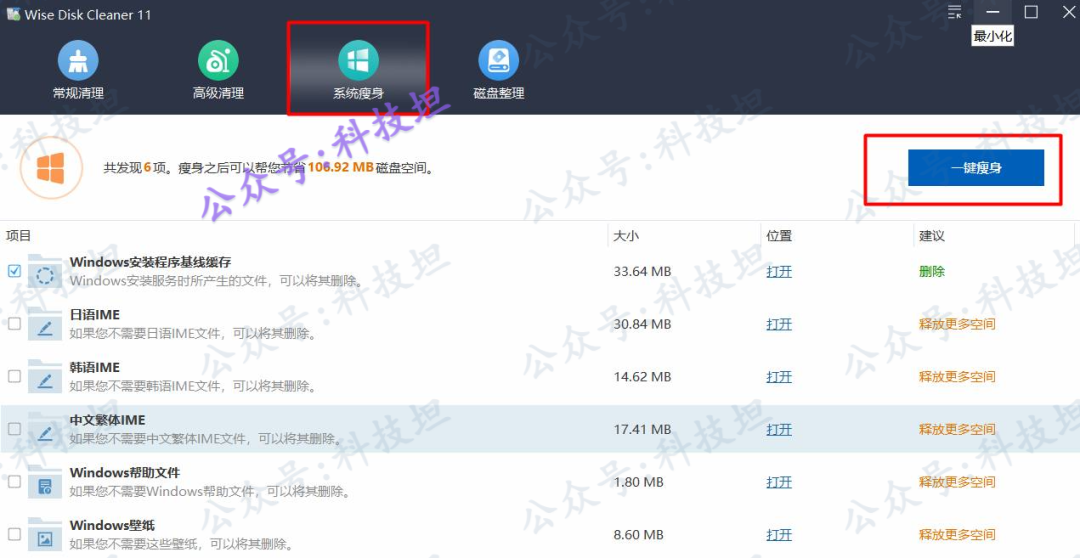Click 打开 link for Windows帮助文件
This screenshot has height=558, width=1080.
coord(779,482)
